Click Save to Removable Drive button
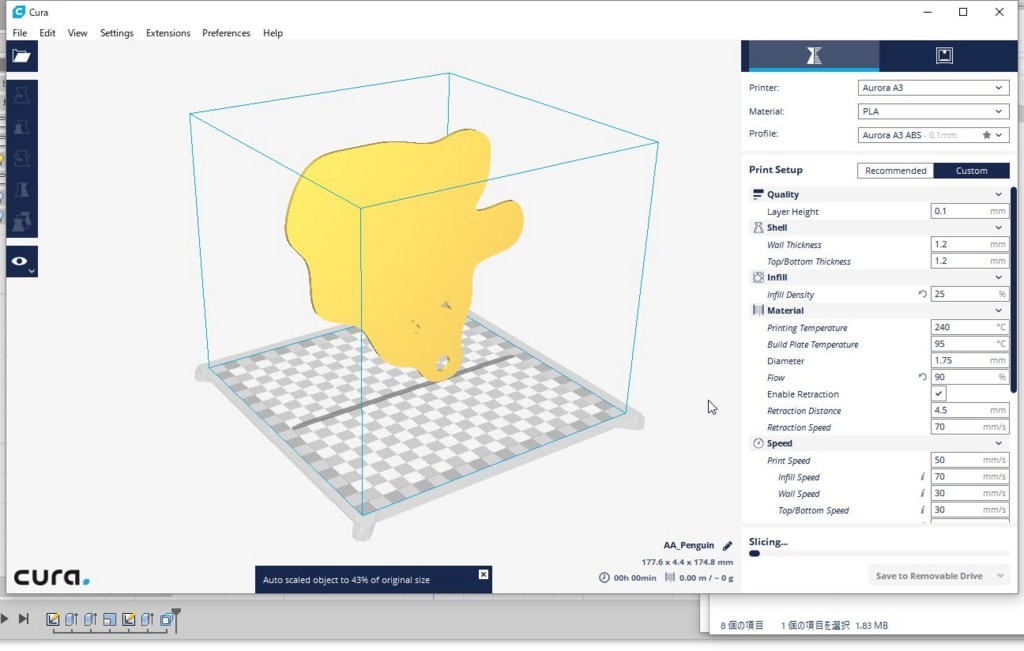The height and width of the screenshot is (651, 1024). (x=929, y=576)
